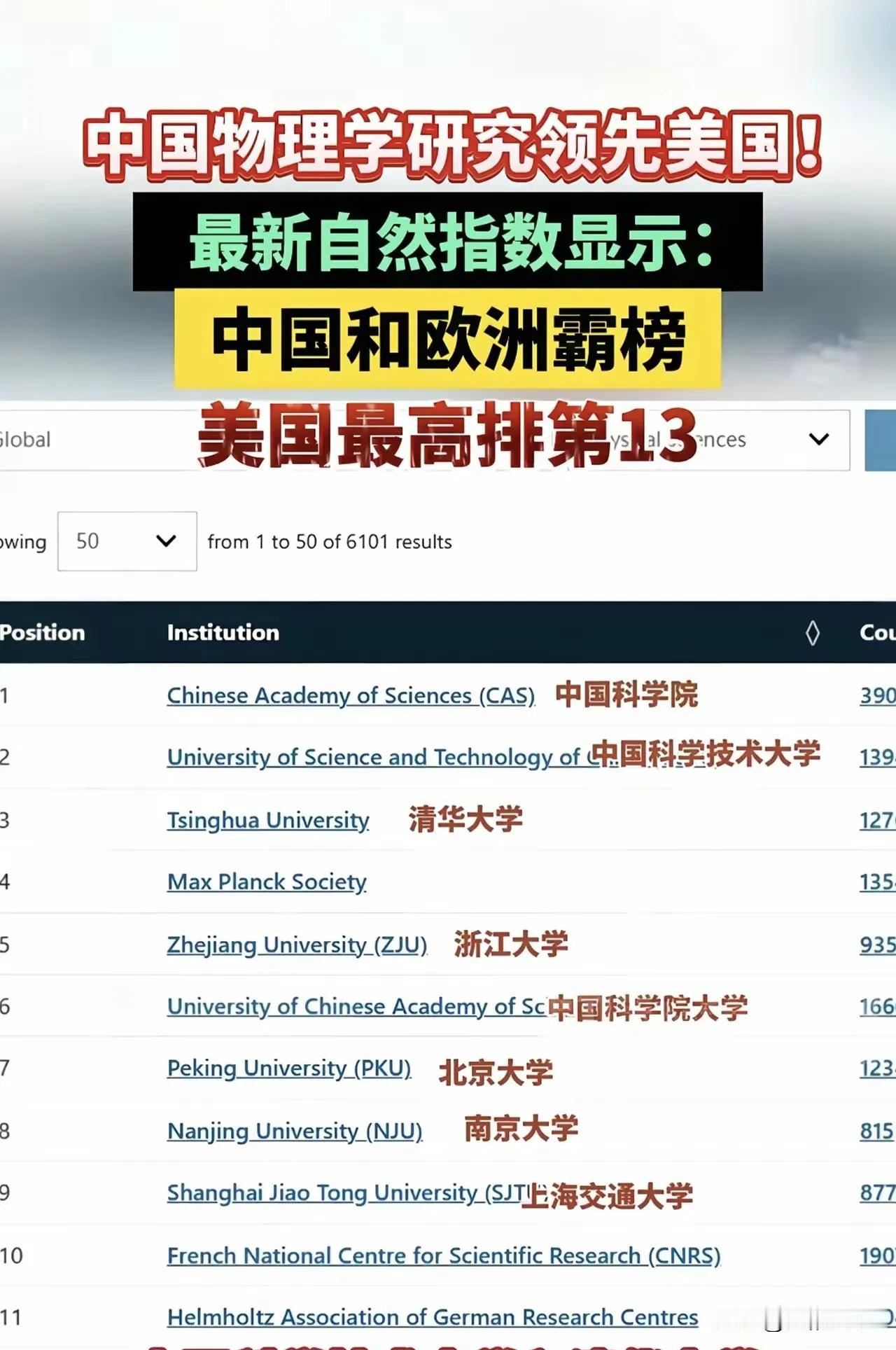Open count value for University of CAS row
This screenshot has height=1350, width=896.
point(878,1006)
